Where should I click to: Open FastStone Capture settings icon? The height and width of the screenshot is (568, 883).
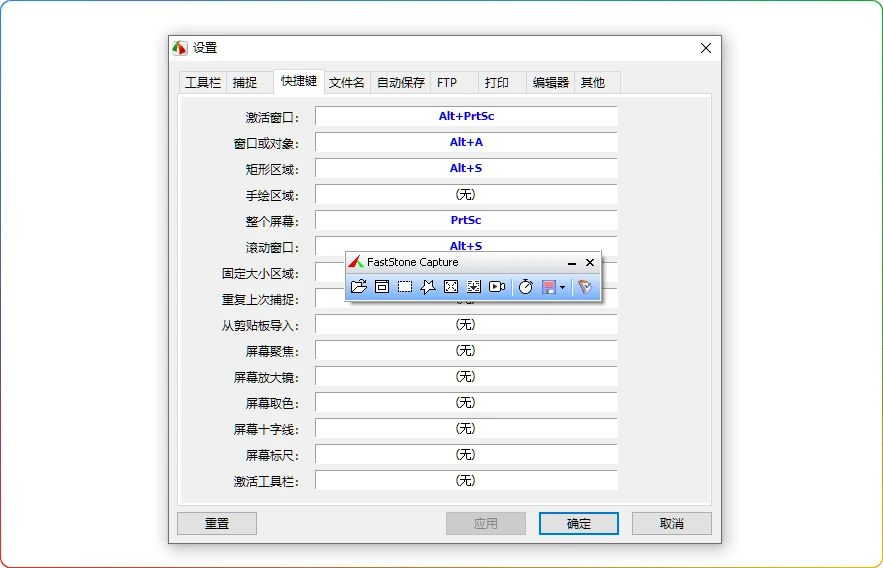585,287
